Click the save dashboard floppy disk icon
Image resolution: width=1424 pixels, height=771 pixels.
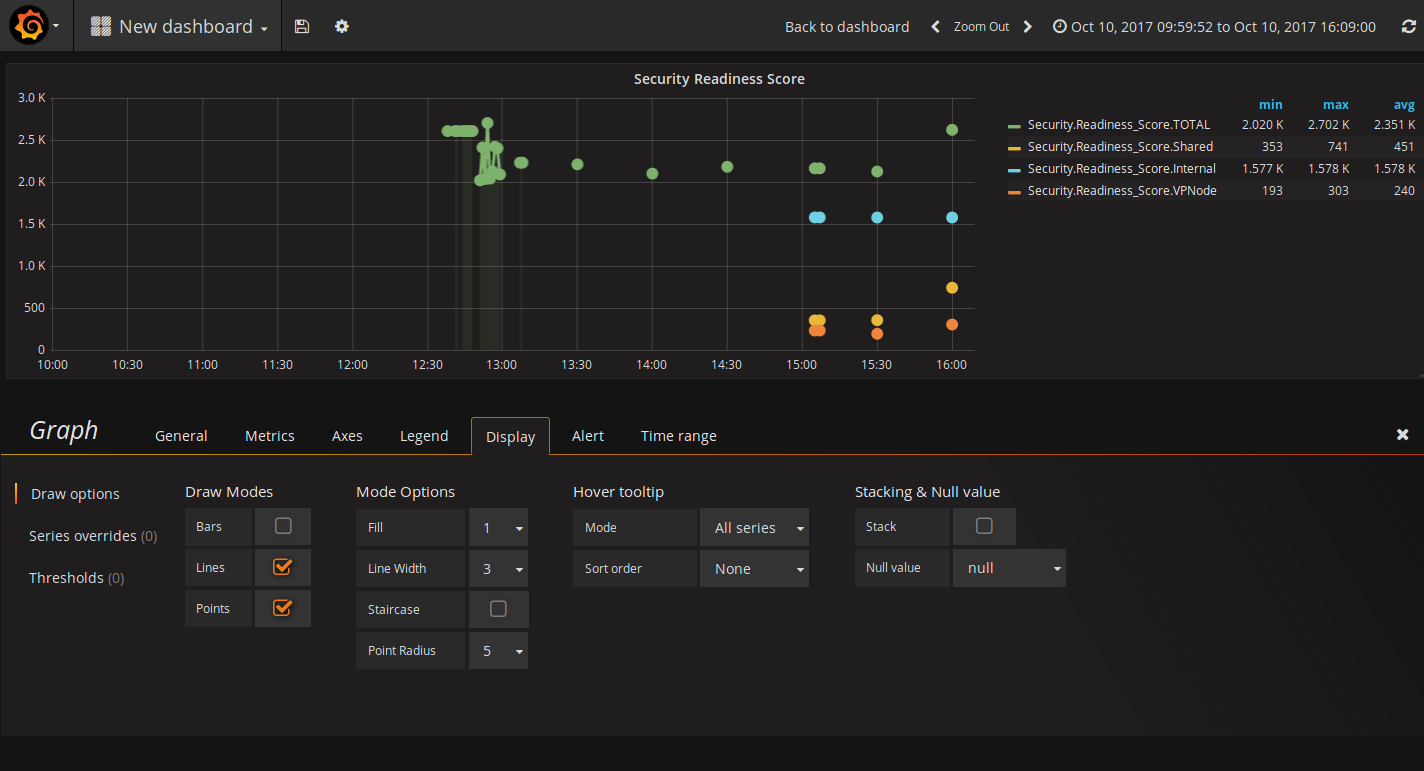coord(302,27)
